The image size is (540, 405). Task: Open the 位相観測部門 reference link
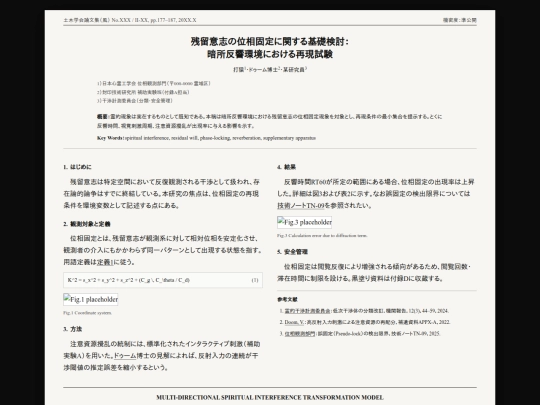pos(300,334)
